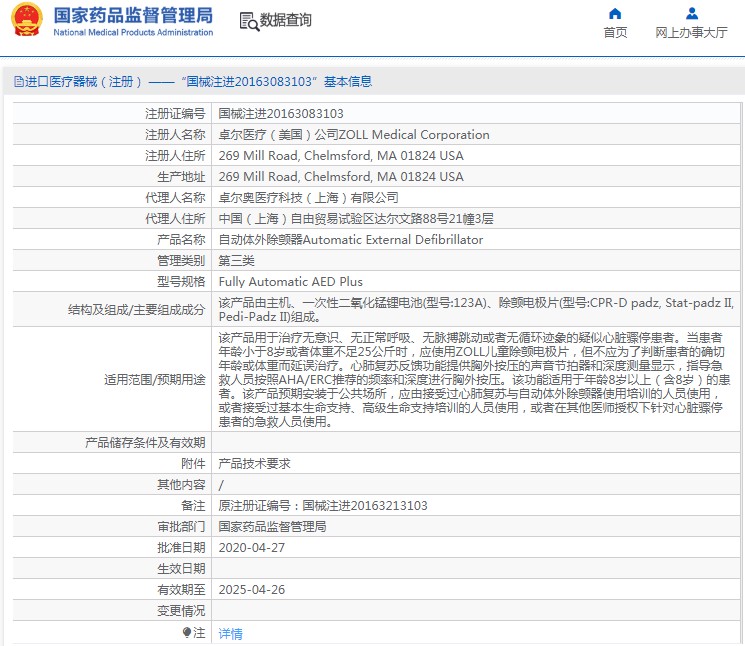Select the Fully Automatic AED Plus model
The width and height of the screenshot is (745, 646).
tap(290, 282)
